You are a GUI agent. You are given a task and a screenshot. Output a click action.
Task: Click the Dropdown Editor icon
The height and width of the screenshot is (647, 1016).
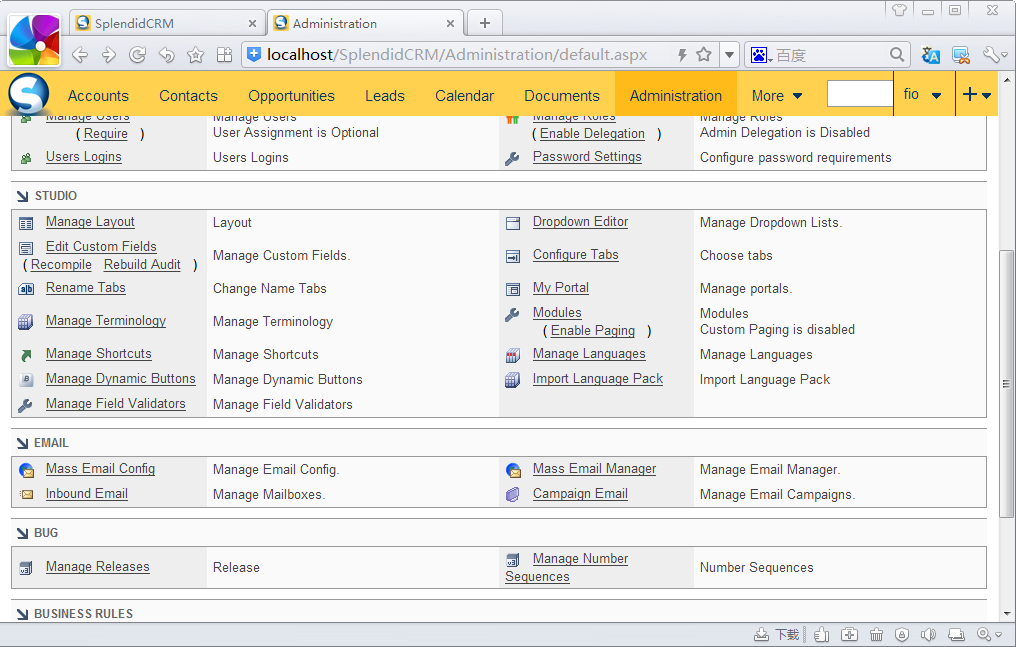click(x=513, y=224)
